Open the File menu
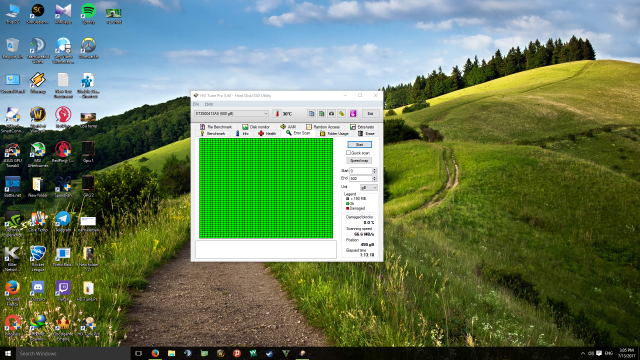 196,104
